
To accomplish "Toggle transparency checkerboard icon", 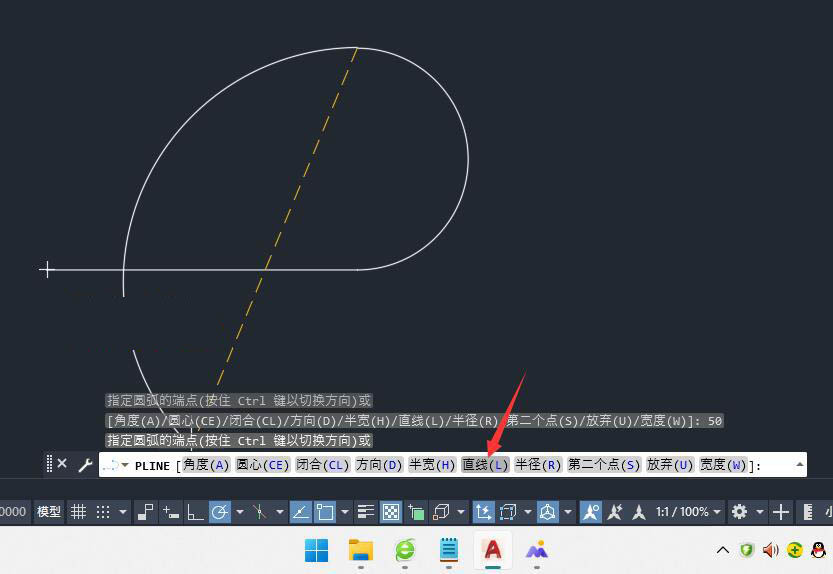I will (391, 512).
